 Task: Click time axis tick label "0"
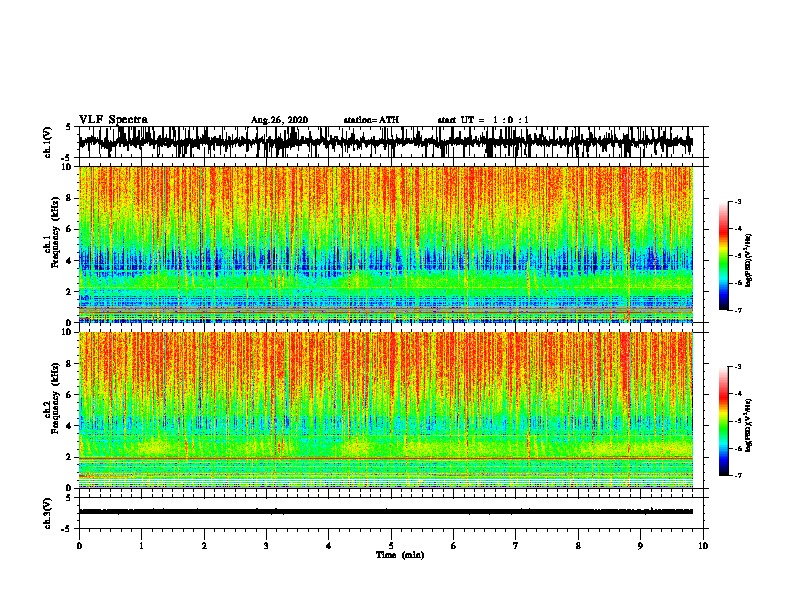coord(79,546)
